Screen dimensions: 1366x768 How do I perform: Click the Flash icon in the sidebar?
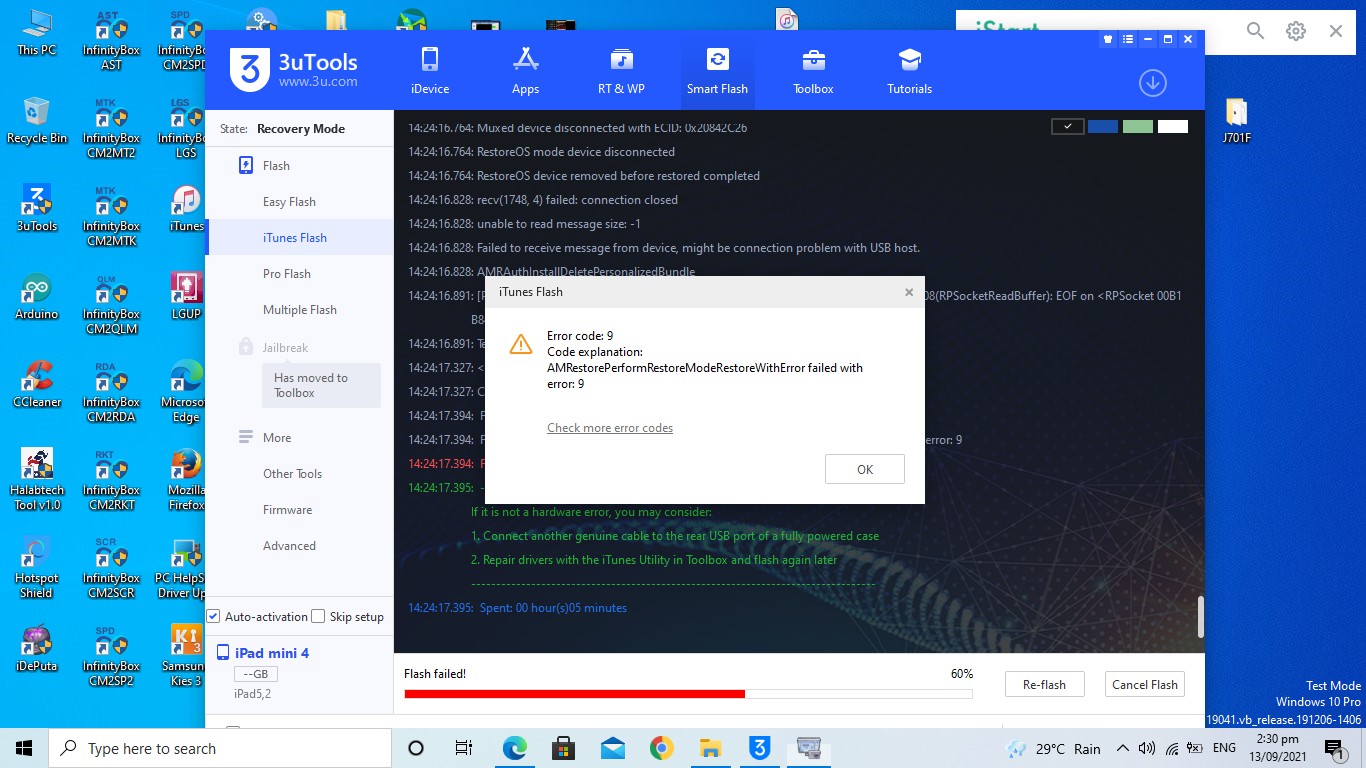point(246,165)
